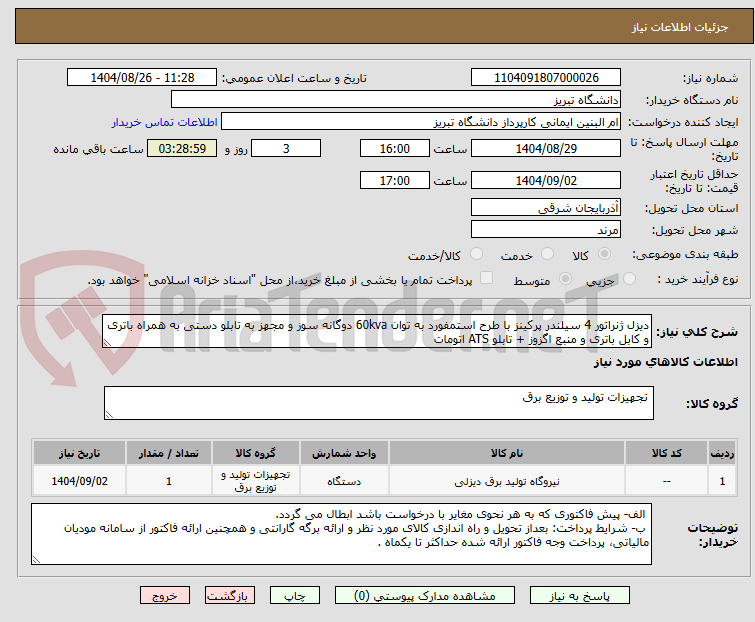Click the اطلاعات کالاهای مورد نیاز heading

point(665,362)
